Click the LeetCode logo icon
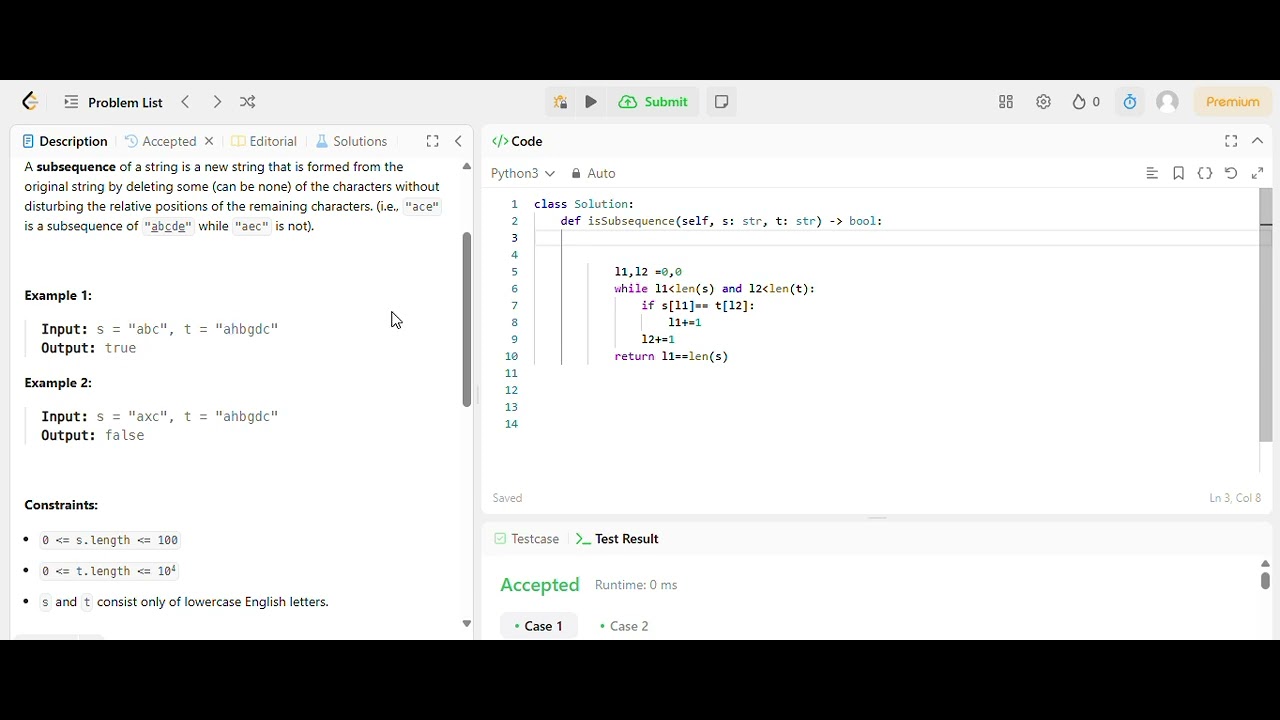 pos(30,102)
